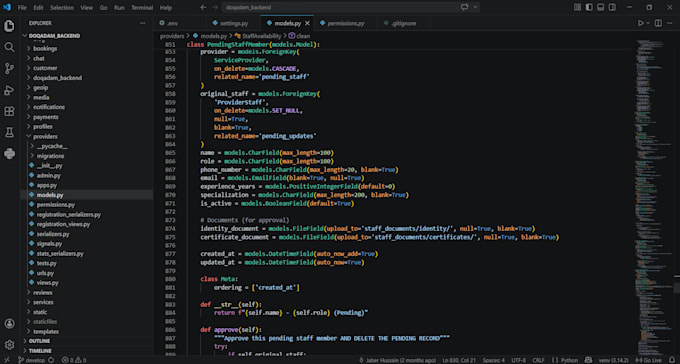Click the Split Editor Right icon
The height and width of the screenshot is (364, 680).
coord(658,23)
